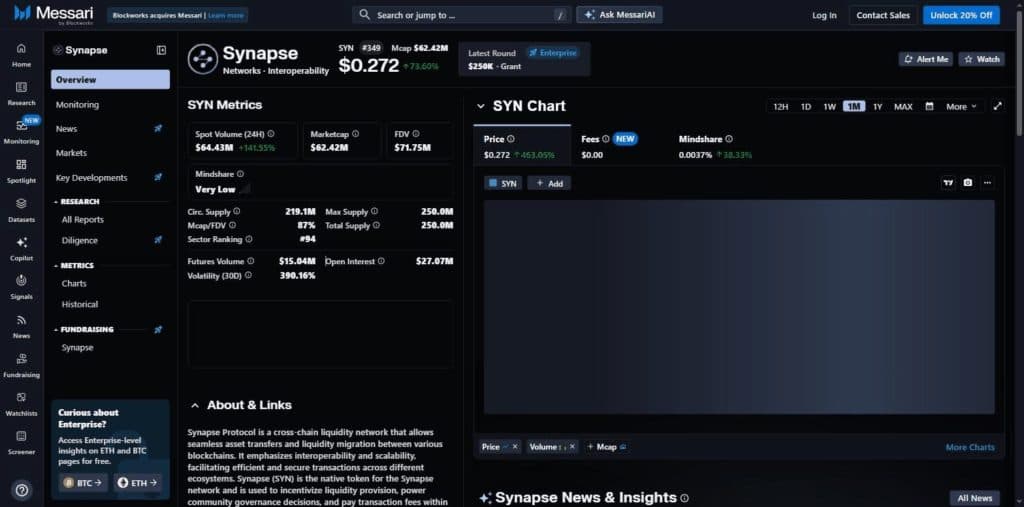Image resolution: width=1024 pixels, height=507 pixels.
Task: Collapse the About & Links section
Action: (x=195, y=406)
